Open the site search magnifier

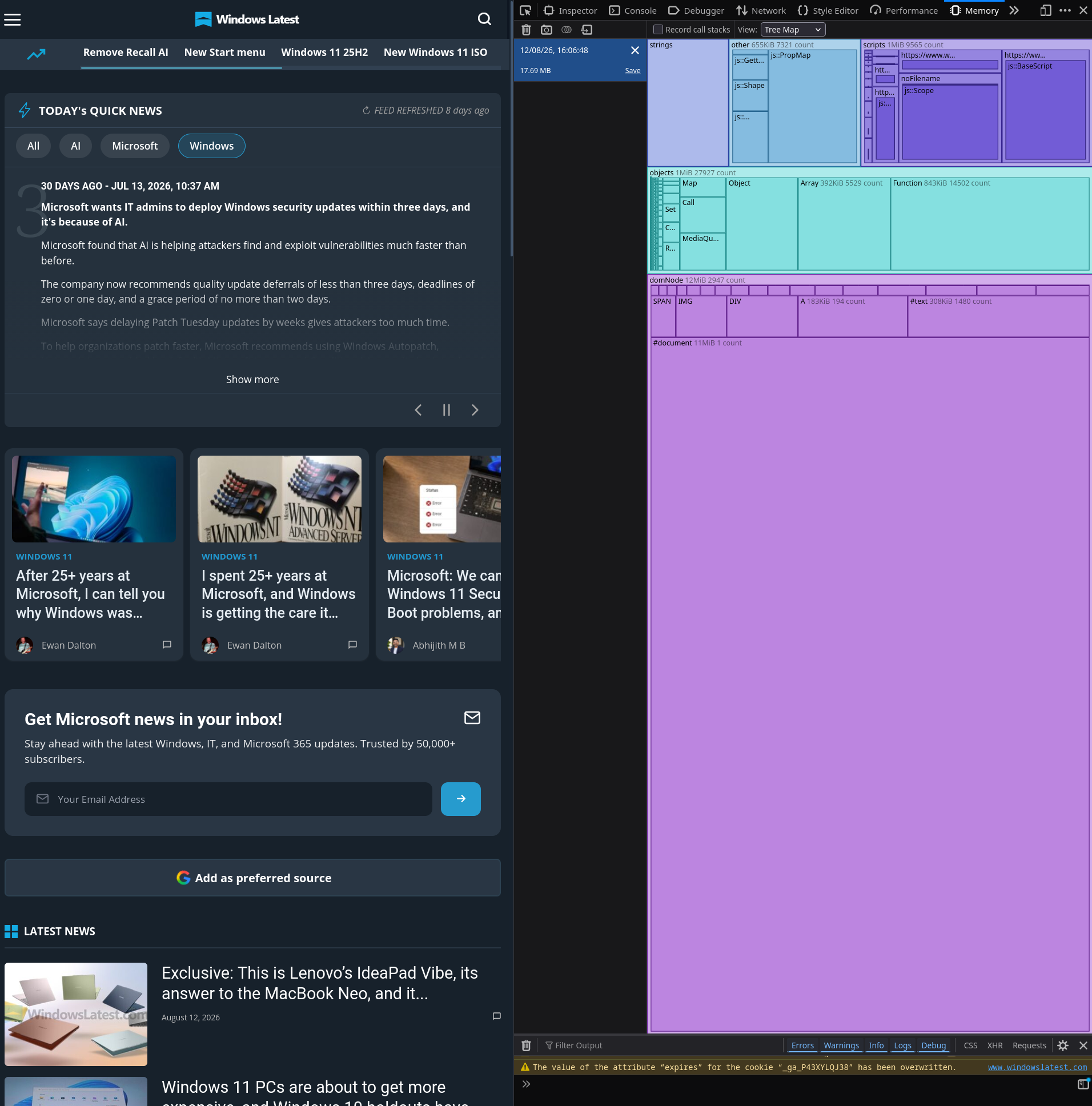pyautogui.click(x=484, y=19)
